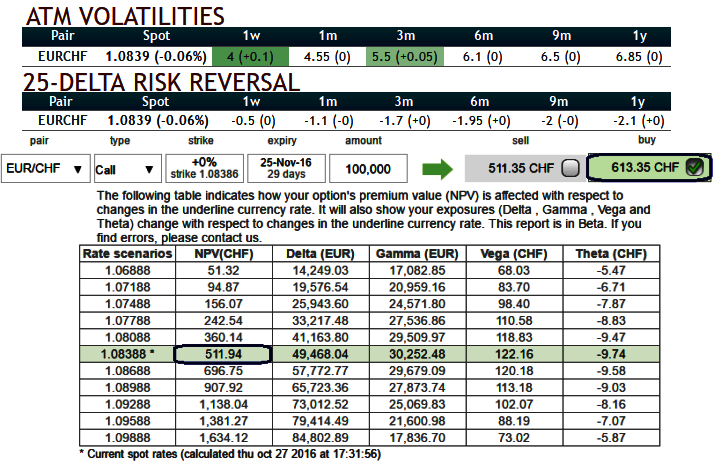Image resolution: width=713 pixels, height=463 pixels.
Task: Select the current spot rate row 1.08388
Action: coord(126,352)
